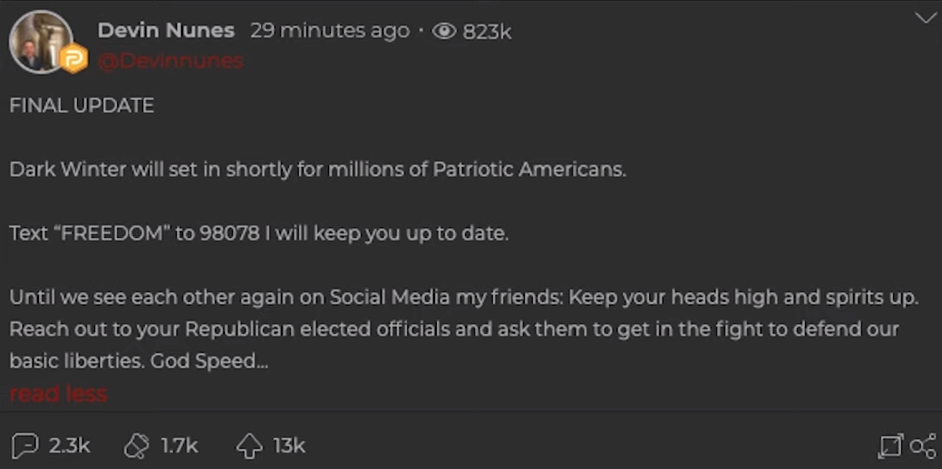The height and width of the screenshot is (469, 942).
Task: Click the eye views icon
Action: [x=445, y=31]
